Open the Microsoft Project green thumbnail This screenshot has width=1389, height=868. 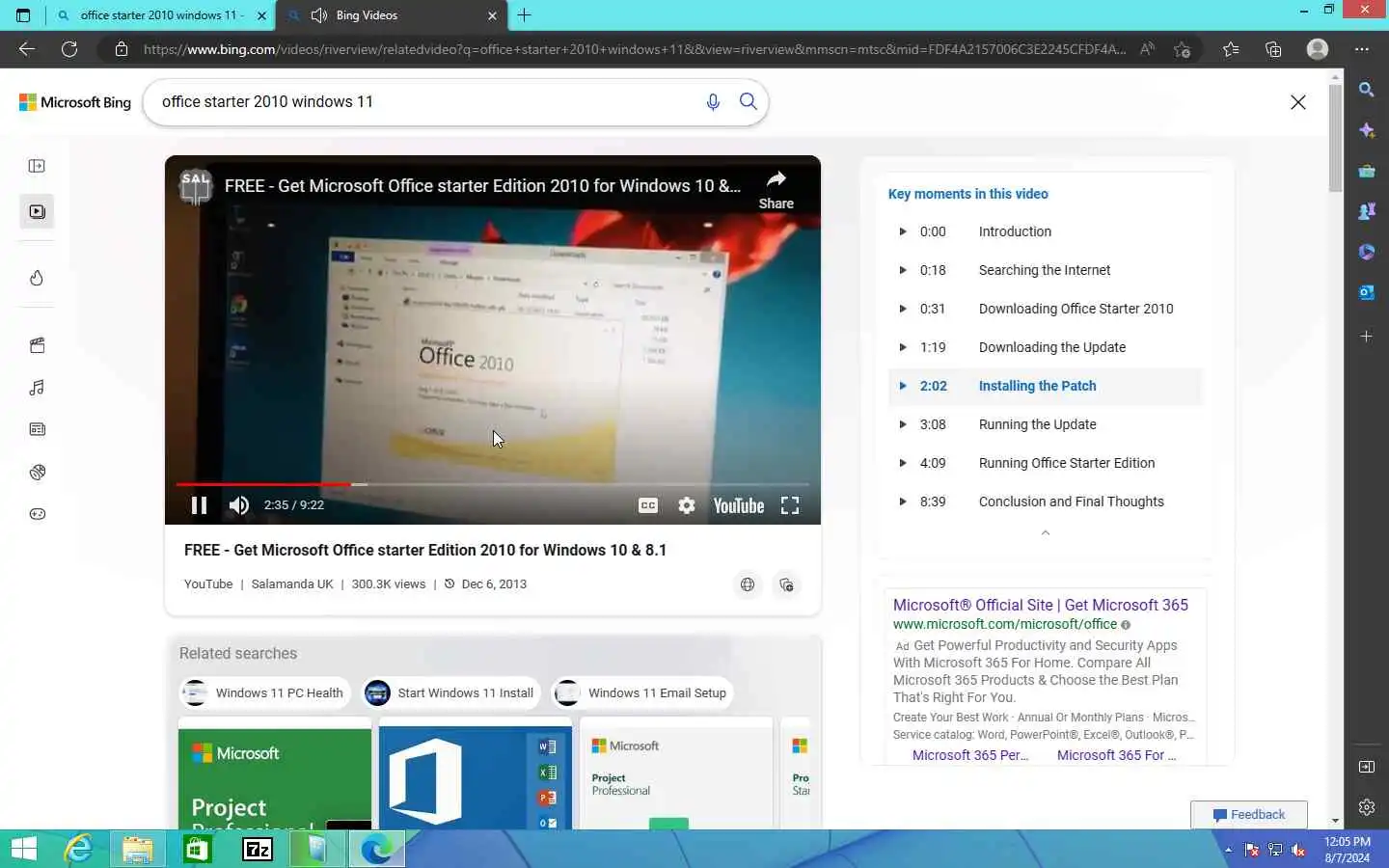275,773
